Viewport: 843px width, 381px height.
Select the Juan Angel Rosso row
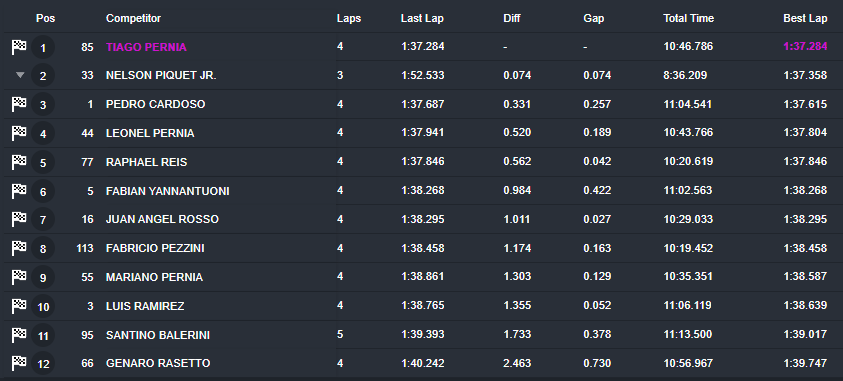[x=422, y=219]
